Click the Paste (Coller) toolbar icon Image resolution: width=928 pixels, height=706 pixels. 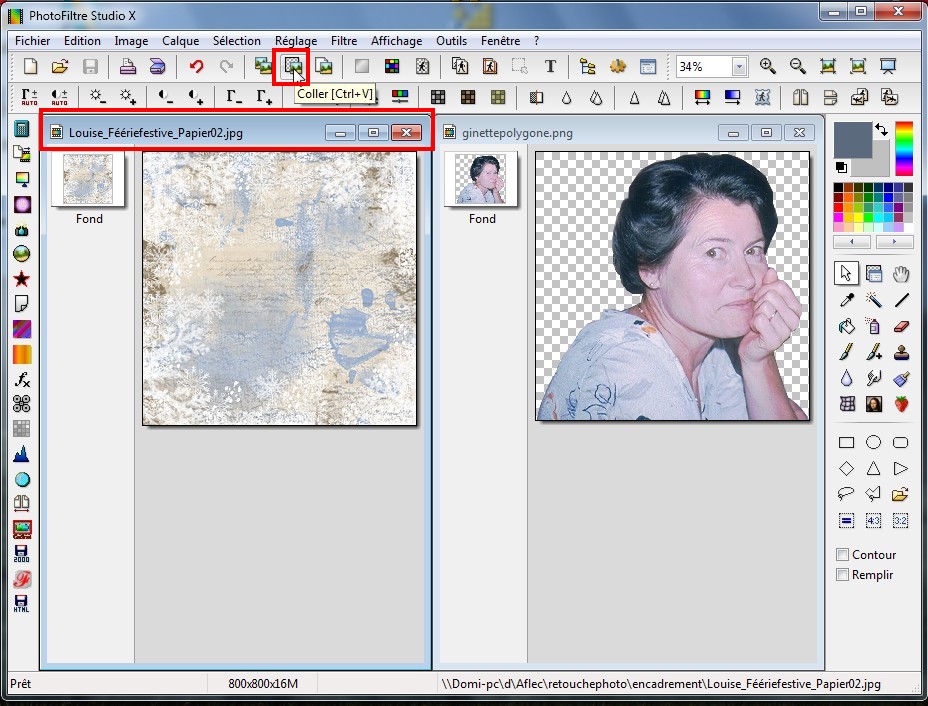[293, 66]
